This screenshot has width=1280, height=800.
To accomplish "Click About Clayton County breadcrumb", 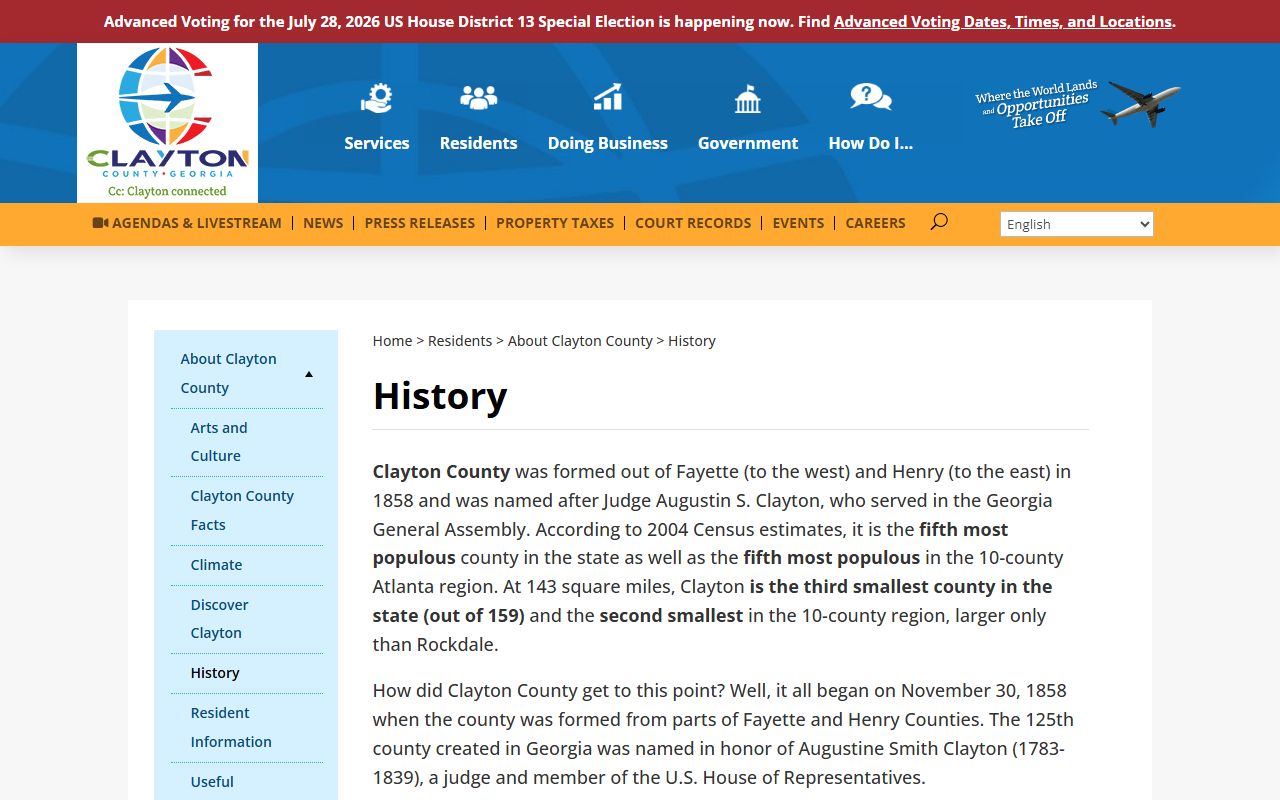I will coord(580,341).
